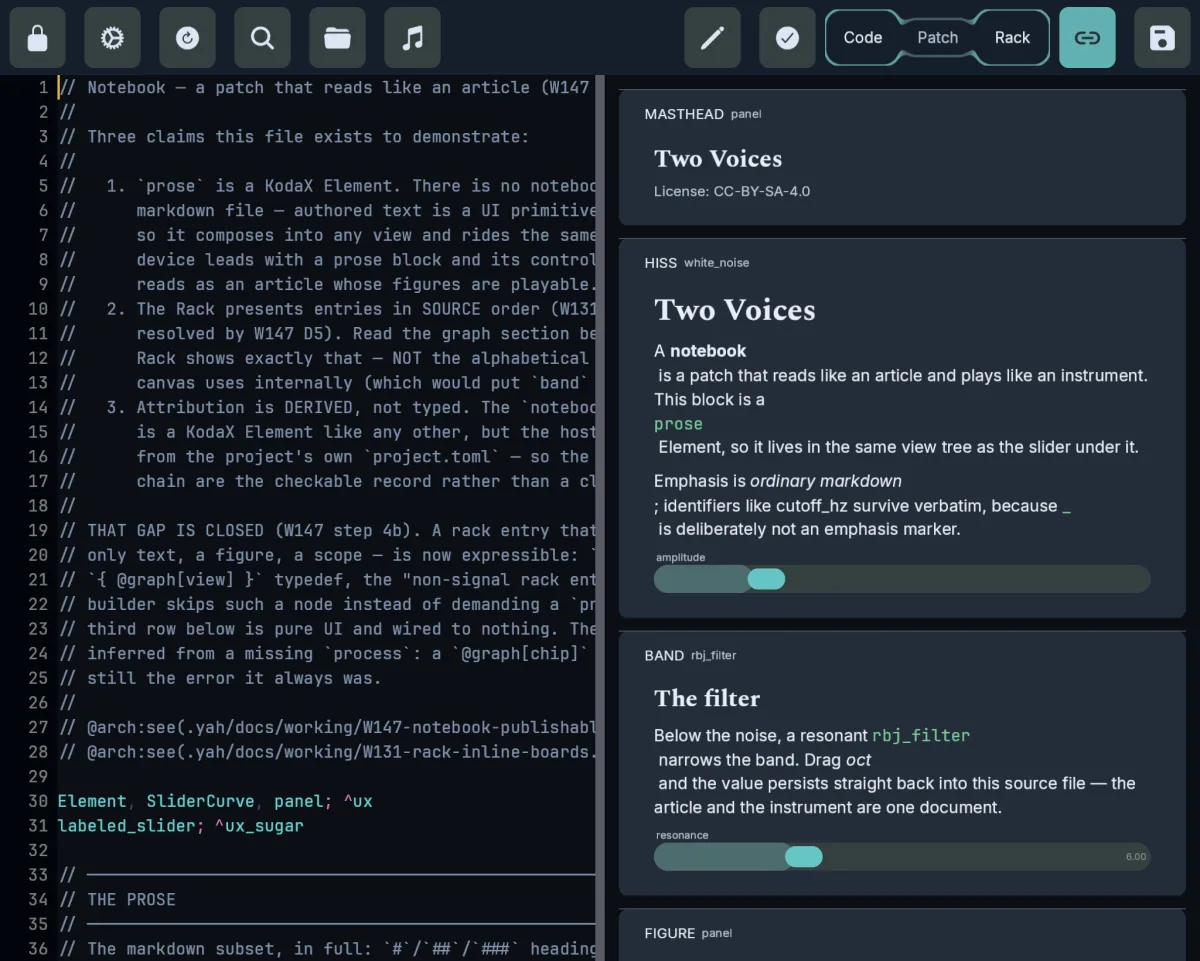Click the '@arch:see' W131-rack-inline-boards comment line
The width and height of the screenshot is (1200, 961).
point(327,752)
